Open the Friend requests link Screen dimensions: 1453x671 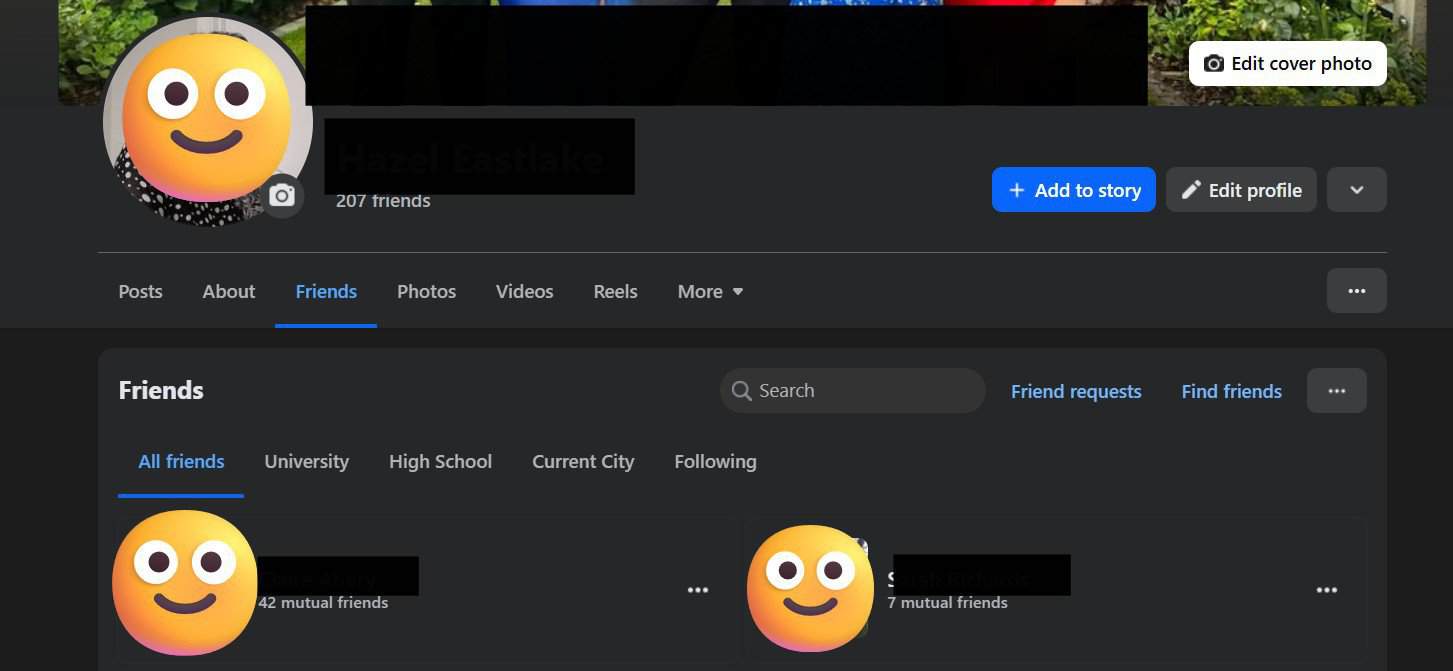click(x=1075, y=392)
